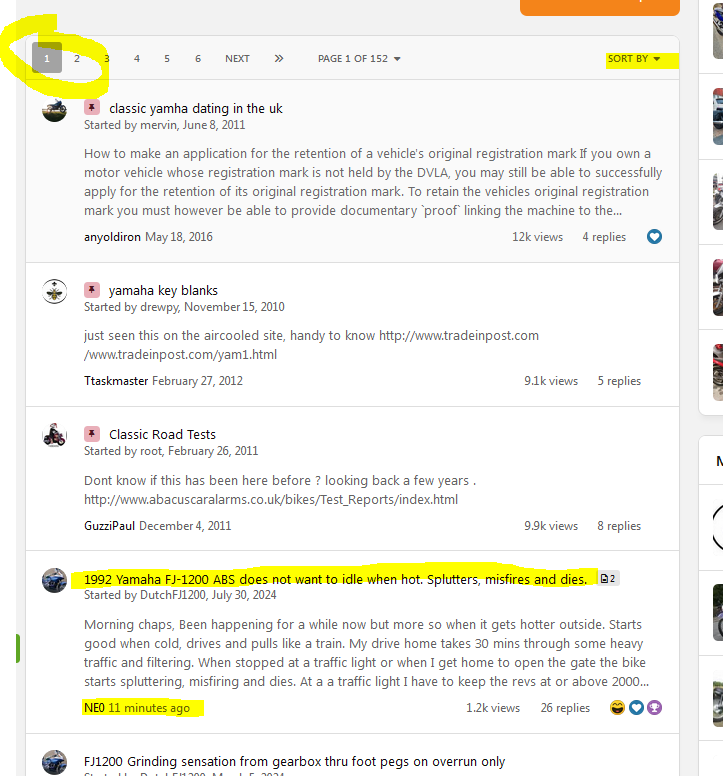Open the SORT BY dropdown
This screenshot has height=776, width=723.
click(x=634, y=58)
